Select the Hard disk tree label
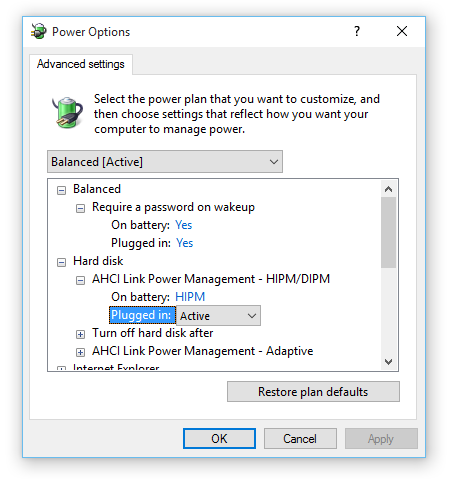The image size is (457, 479). (x=98, y=261)
